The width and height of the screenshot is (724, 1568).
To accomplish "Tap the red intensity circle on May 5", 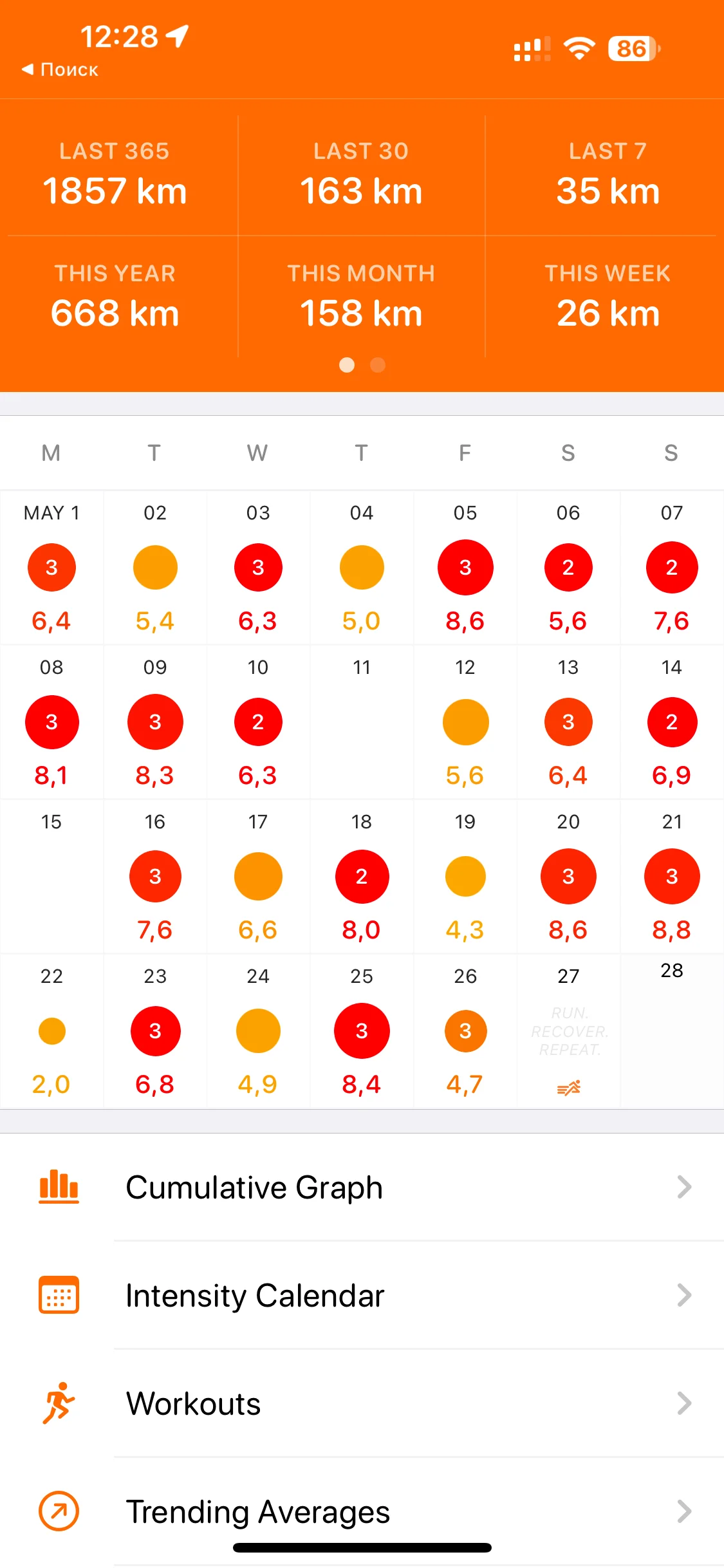I will pyautogui.click(x=465, y=567).
